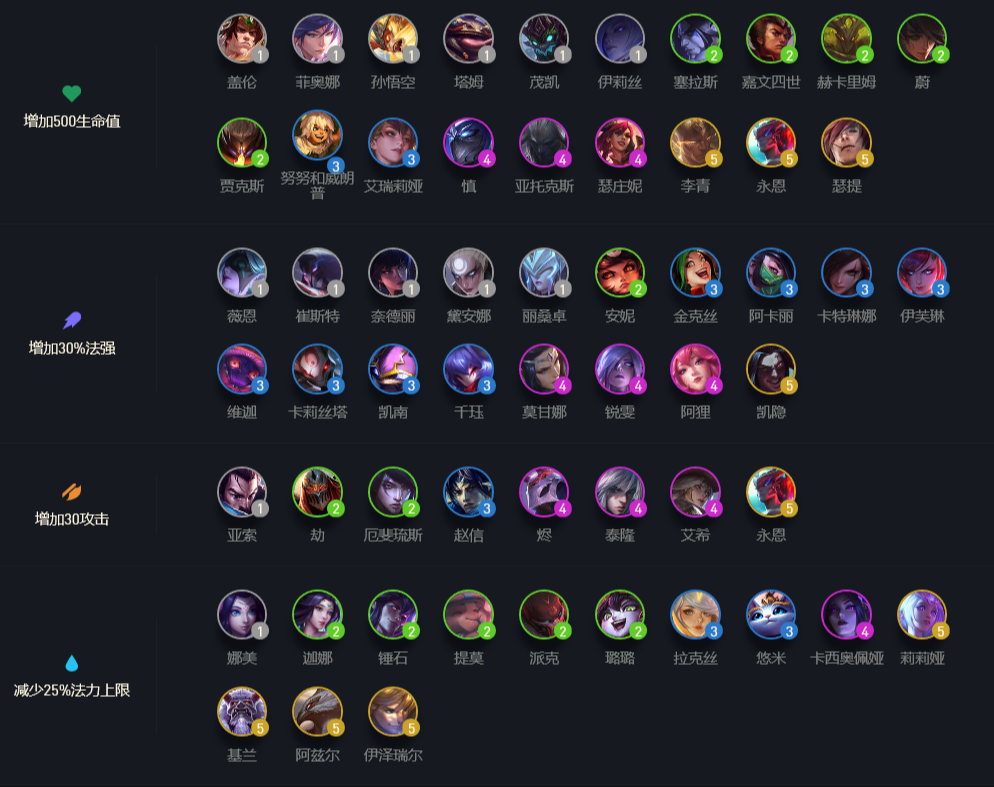Select the 金克丝 champion portrait

(x=695, y=273)
